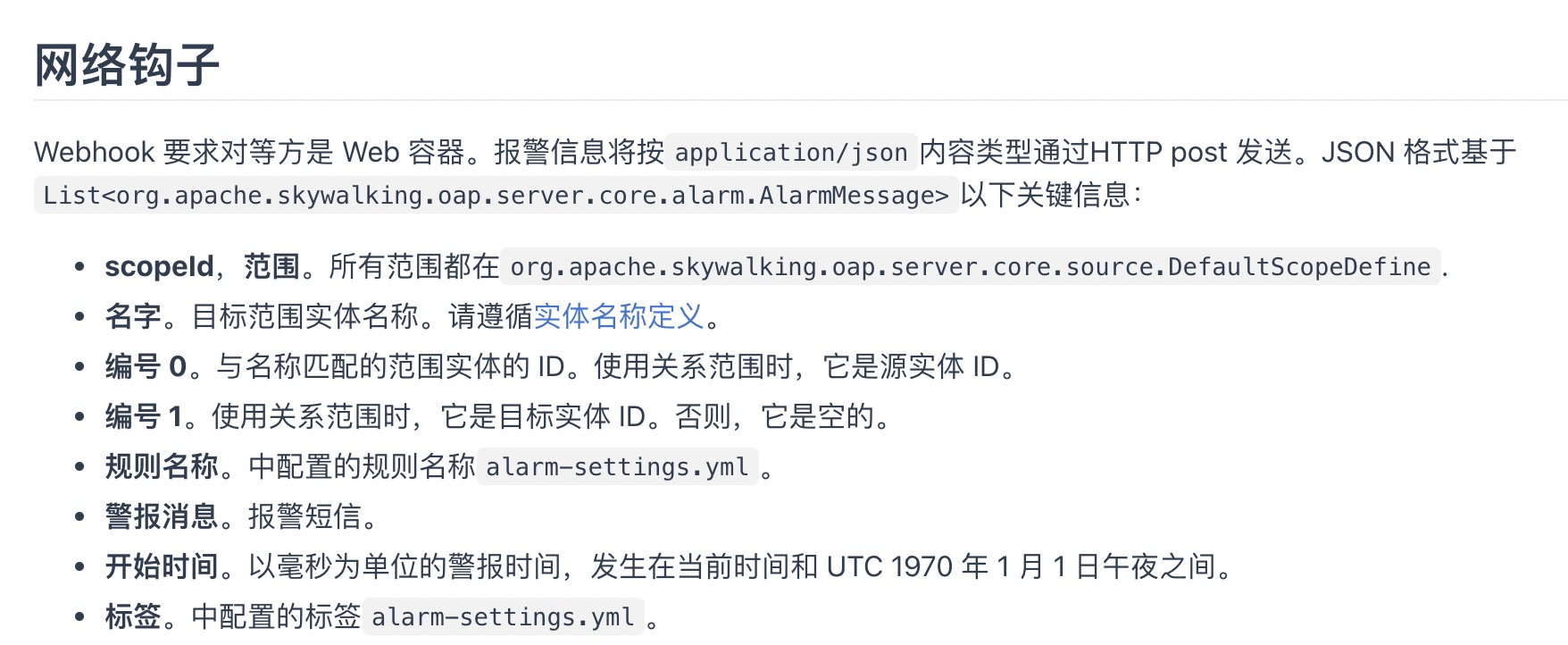1568x645 pixels.
Task: Click the bold 名字 term
Action: point(133,316)
